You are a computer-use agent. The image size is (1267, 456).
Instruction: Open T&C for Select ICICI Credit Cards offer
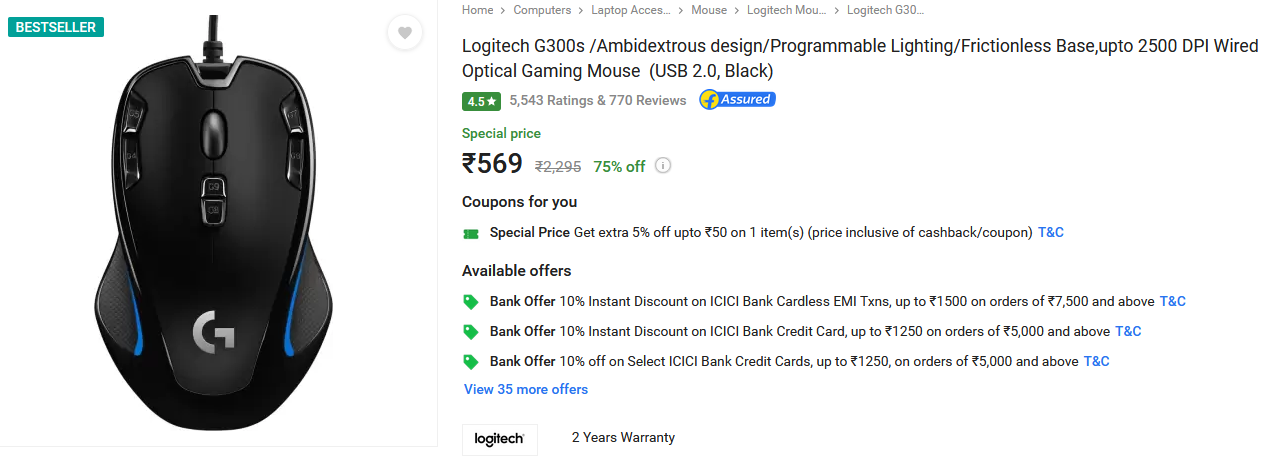[1096, 361]
